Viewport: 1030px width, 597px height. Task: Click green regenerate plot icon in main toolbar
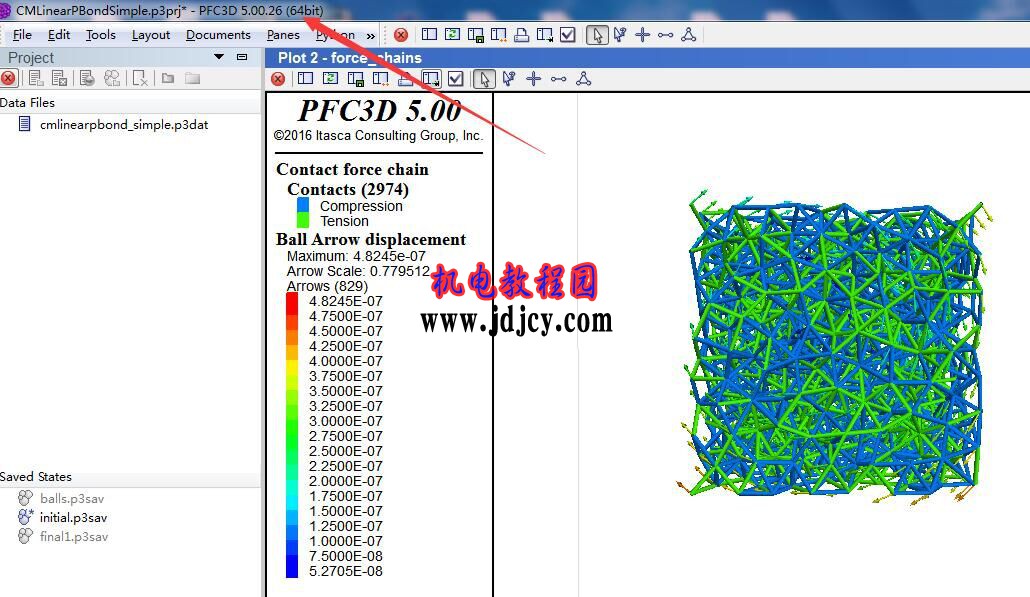pos(453,34)
